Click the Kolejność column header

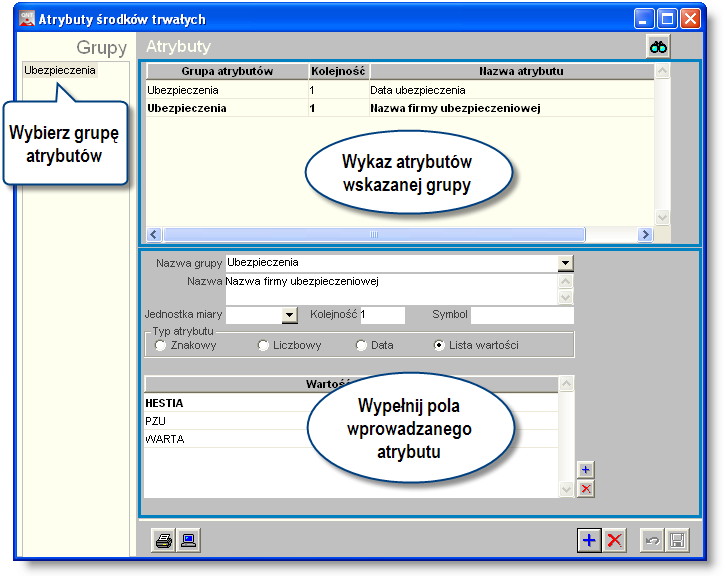pos(338,71)
